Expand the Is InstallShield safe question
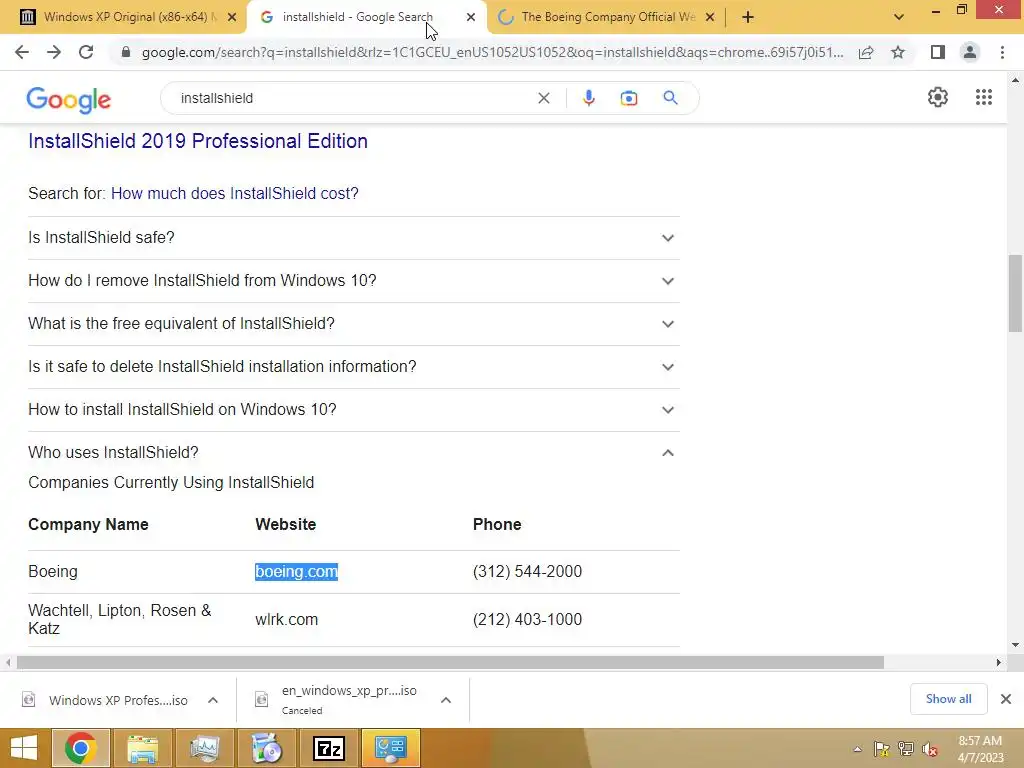Image resolution: width=1024 pixels, height=768 pixels. (x=353, y=238)
